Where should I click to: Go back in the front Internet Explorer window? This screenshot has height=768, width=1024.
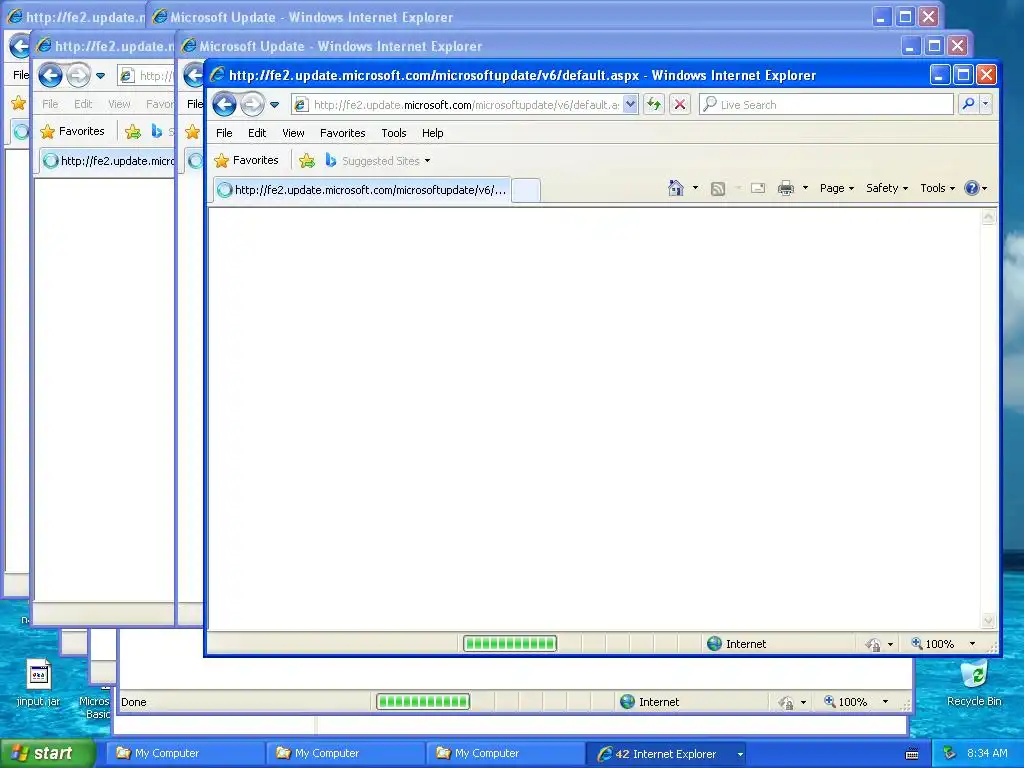225,104
